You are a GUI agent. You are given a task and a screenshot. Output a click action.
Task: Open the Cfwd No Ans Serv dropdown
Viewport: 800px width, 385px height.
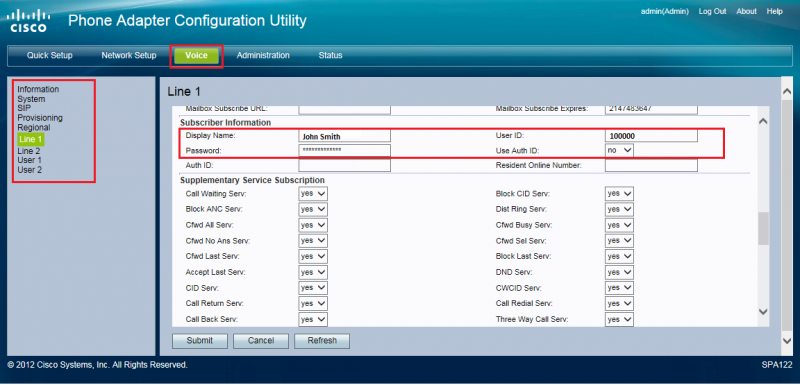(x=313, y=241)
